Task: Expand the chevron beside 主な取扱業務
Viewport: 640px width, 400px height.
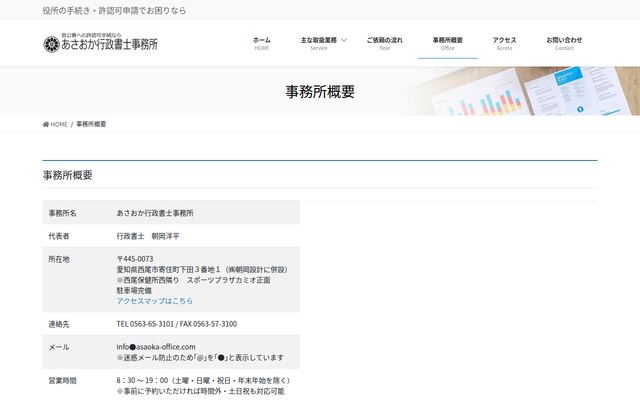Action: [x=344, y=40]
